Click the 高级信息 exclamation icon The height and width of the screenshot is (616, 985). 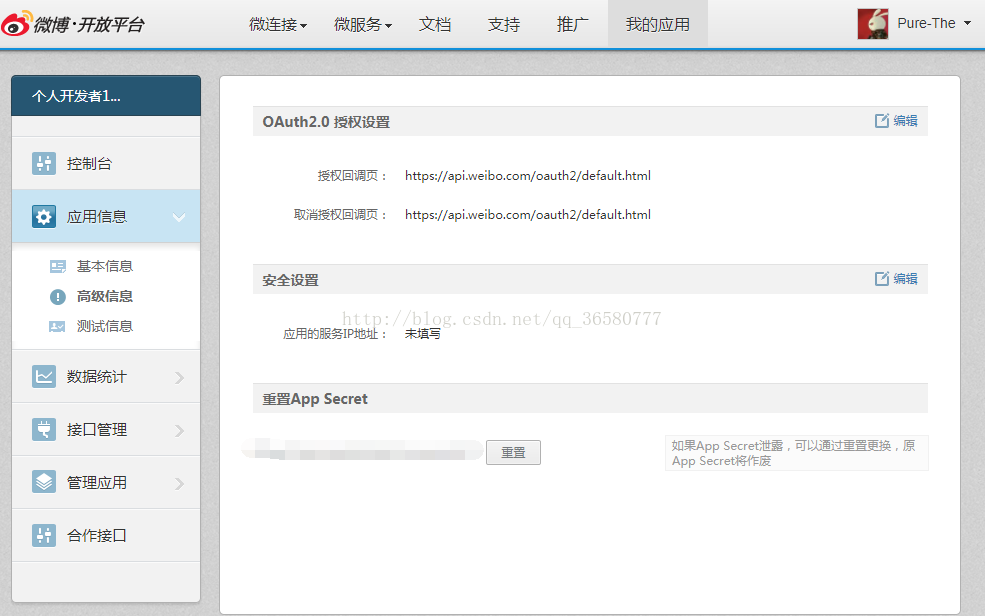[58, 296]
